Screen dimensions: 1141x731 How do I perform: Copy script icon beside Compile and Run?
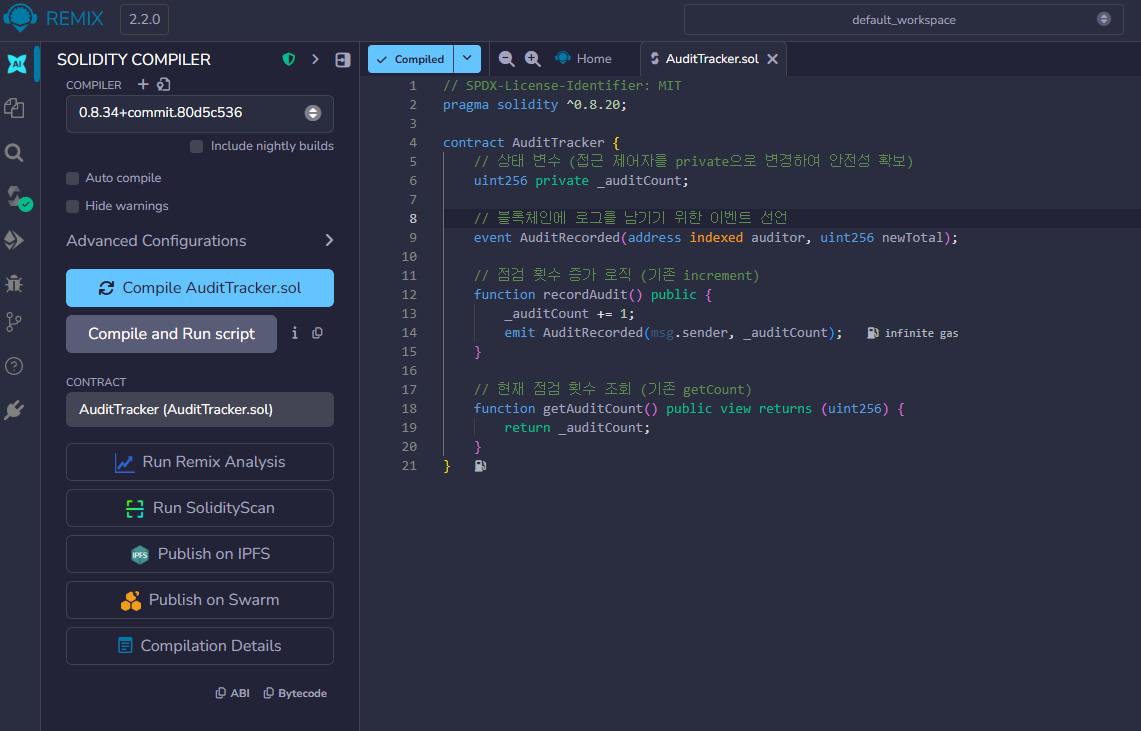coord(317,333)
